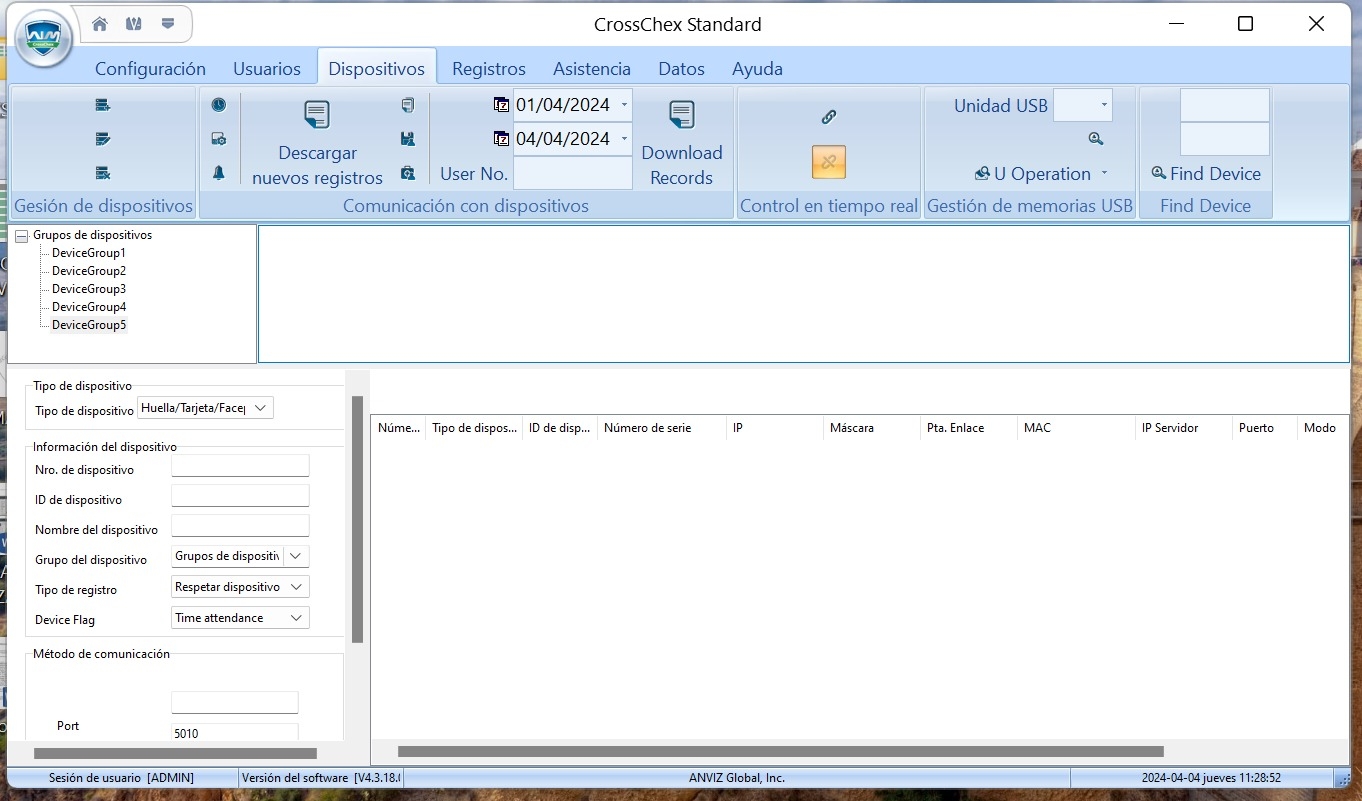
Task: Click Descargar nuevos registros
Action: [317, 143]
